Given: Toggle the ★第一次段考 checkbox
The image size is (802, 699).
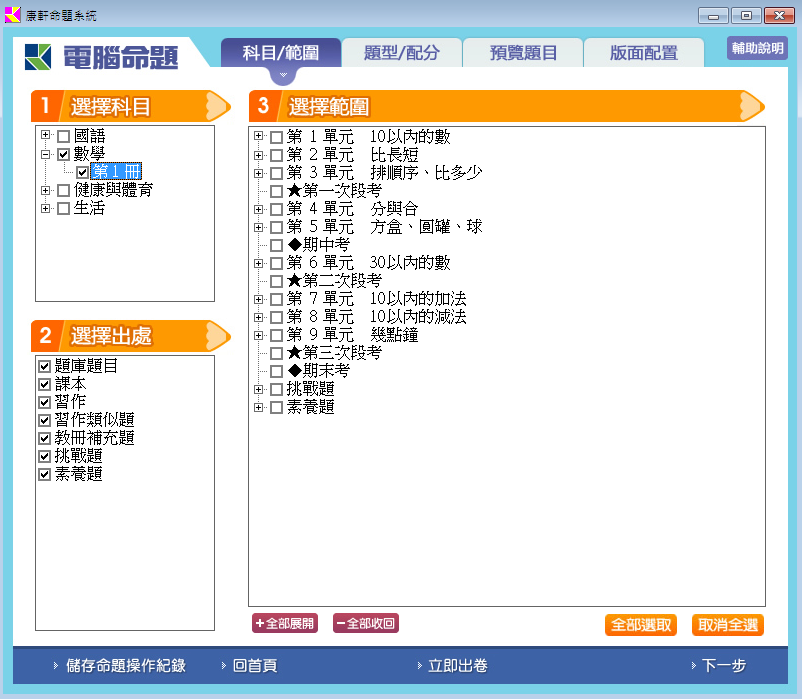Looking at the screenshot, I should [x=277, y=190].
